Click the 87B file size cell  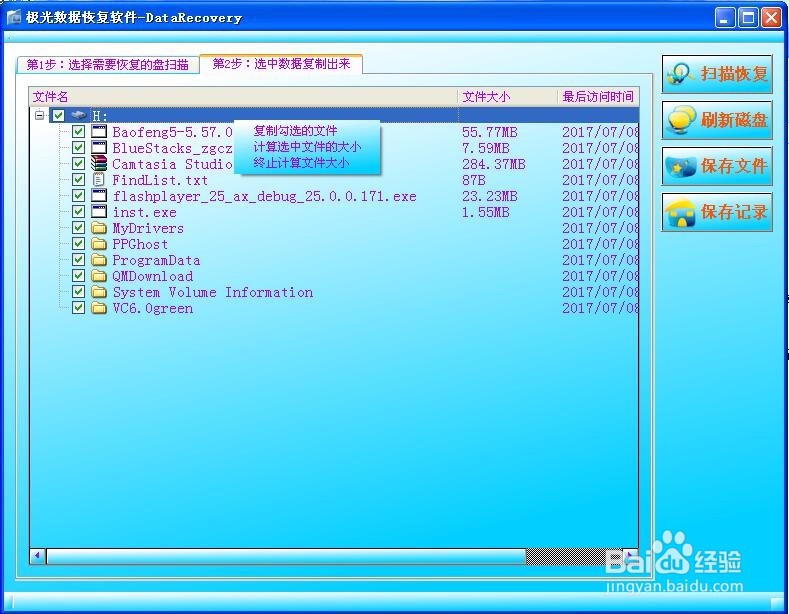click(474, 180)
